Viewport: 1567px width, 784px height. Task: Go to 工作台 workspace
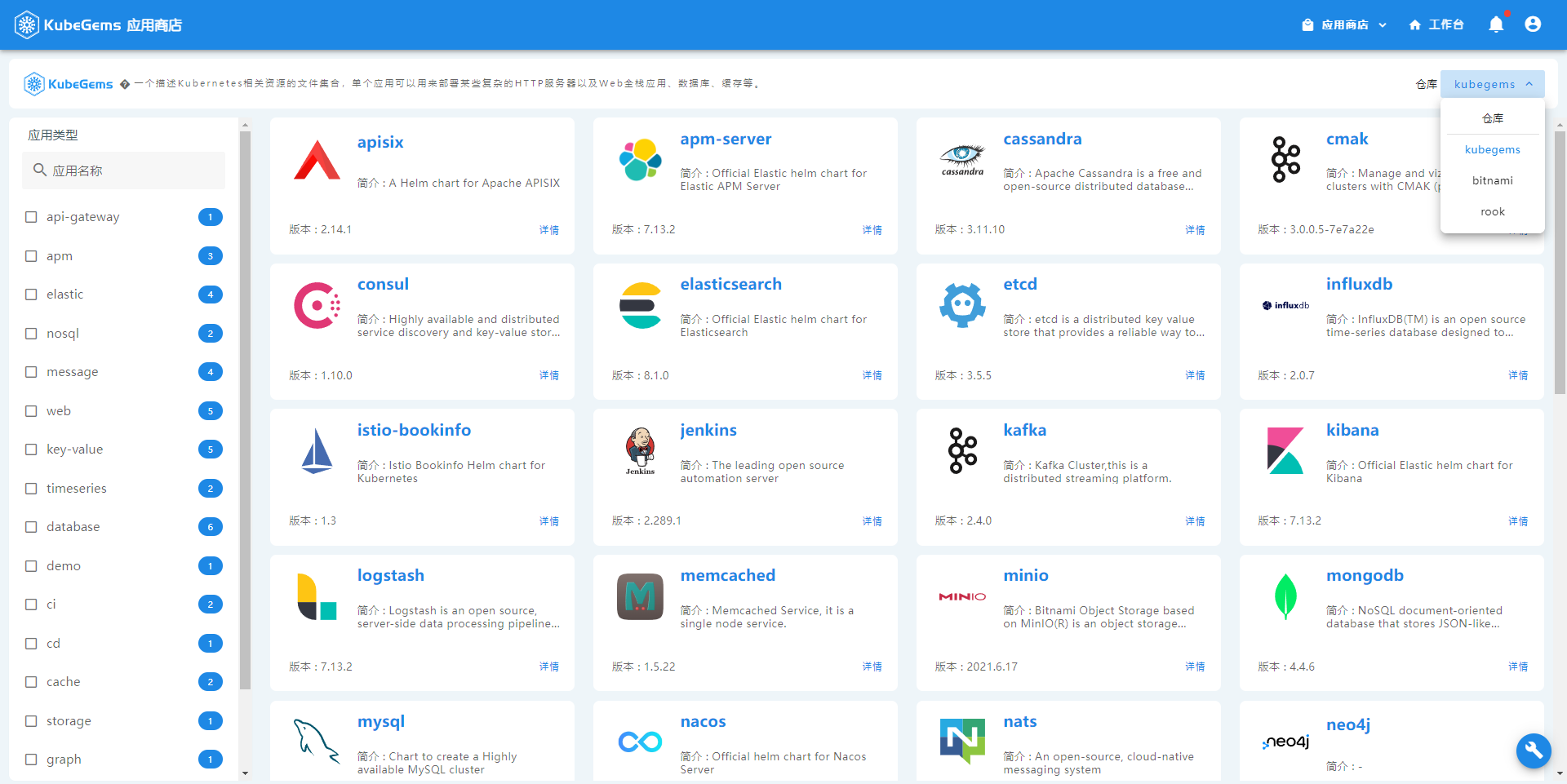[1436, 25]
